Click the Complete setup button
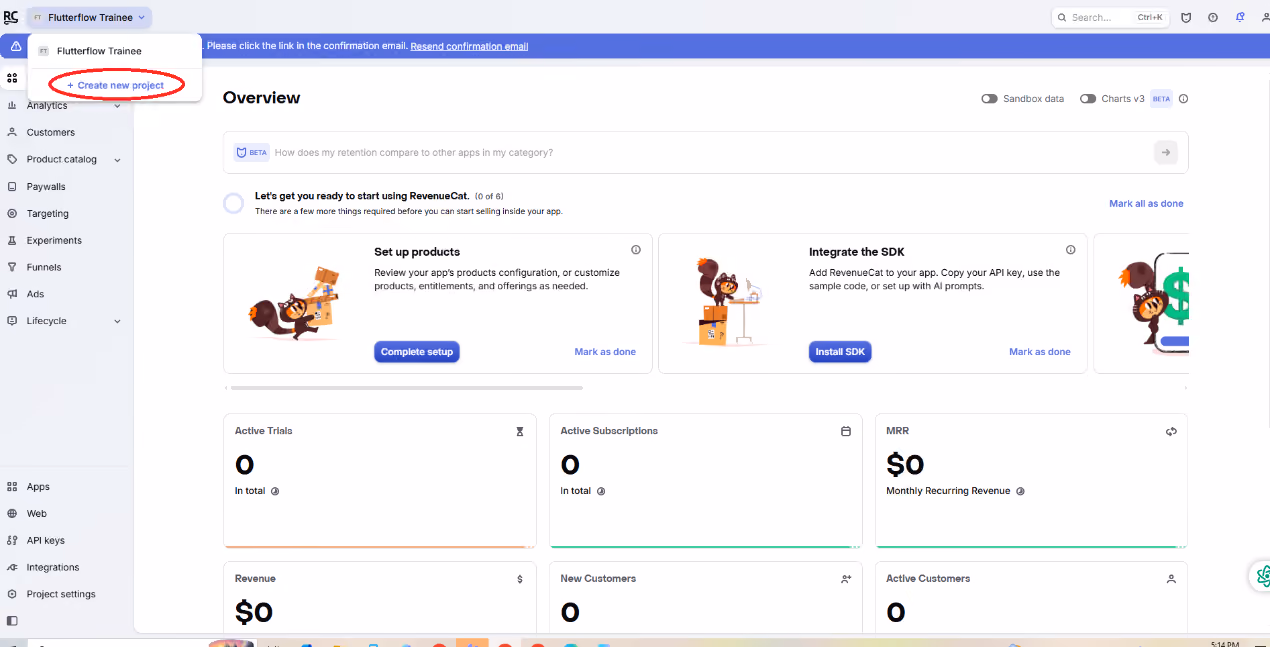Screen dimensions: 1270x647 tap(417, 352)
